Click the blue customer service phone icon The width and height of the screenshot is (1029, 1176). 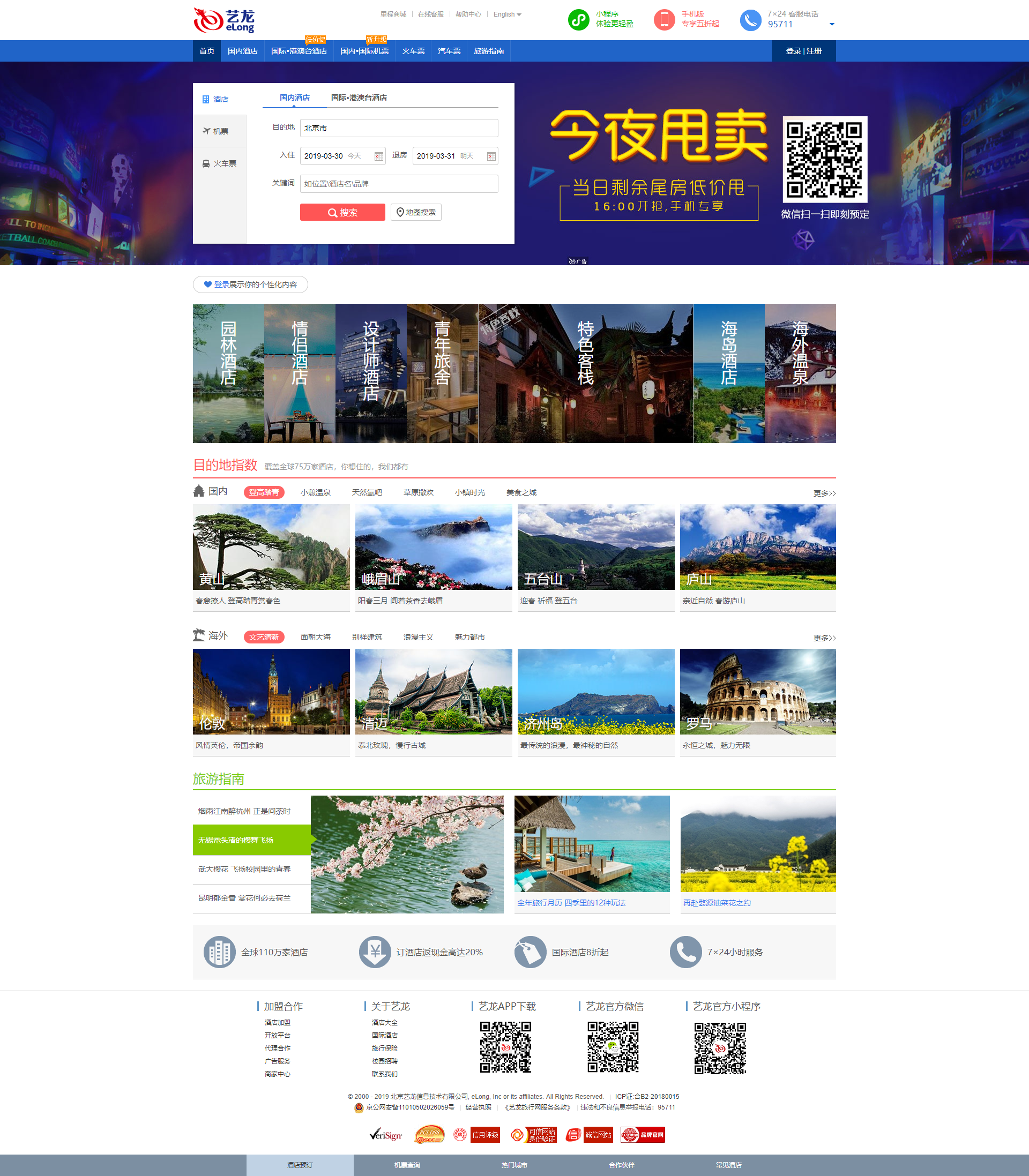point(750,20)
